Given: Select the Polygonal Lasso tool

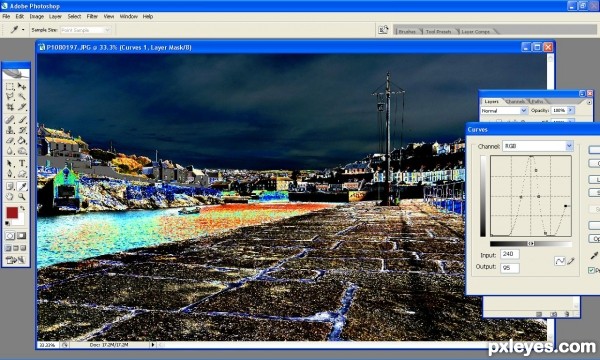Looking at the screenshot, I should click(10, 97).
